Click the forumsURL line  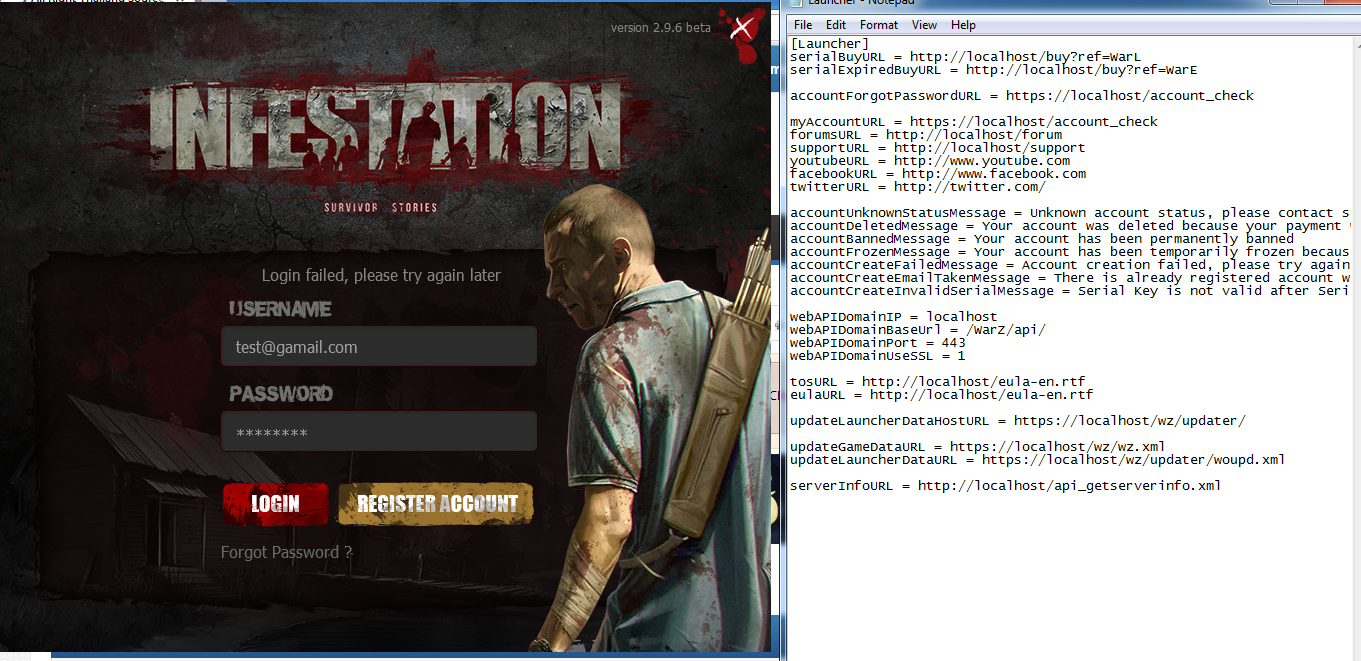(x=926, y=135)
